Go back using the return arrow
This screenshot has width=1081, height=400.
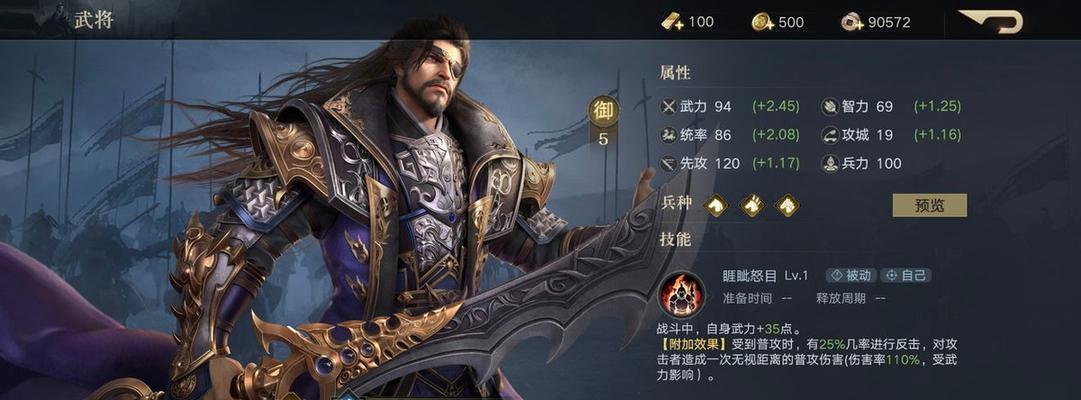coord(991,21)
